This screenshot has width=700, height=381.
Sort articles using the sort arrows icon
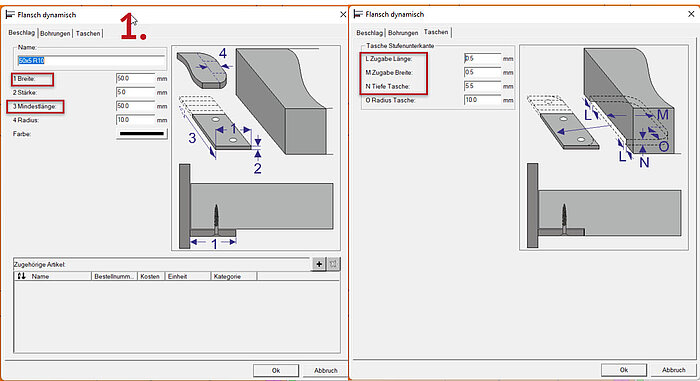click(21, 276)
